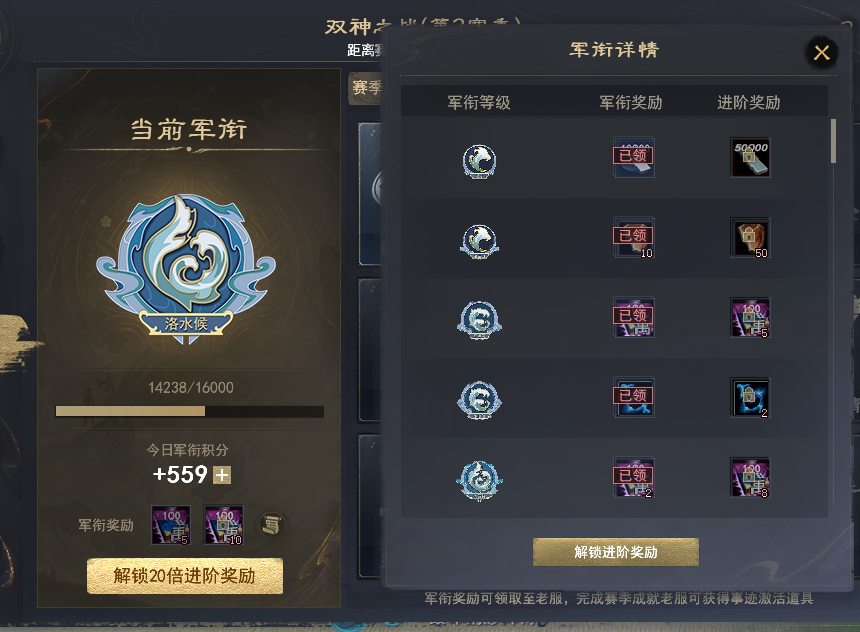The width and height of the screenshot is (860, 632).
Task: Select the third row locked purple reward marked 5
Action: click(x=750, y=318)
